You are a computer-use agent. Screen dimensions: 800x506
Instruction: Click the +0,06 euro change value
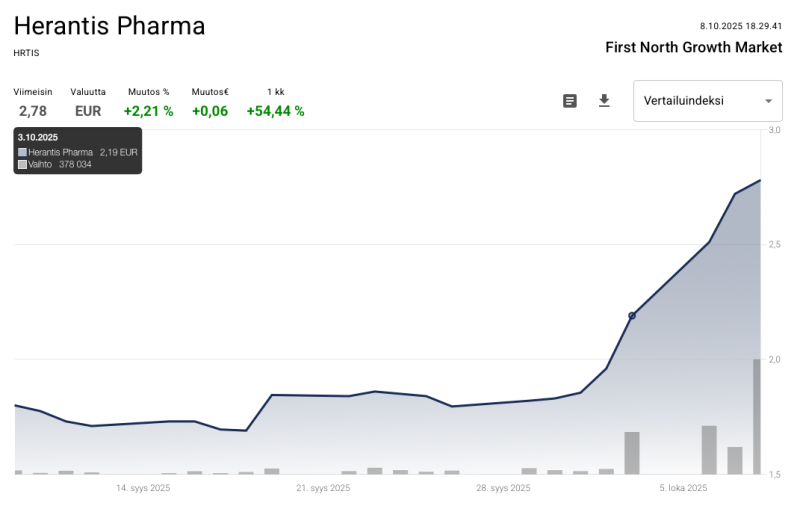click(210, 111)
